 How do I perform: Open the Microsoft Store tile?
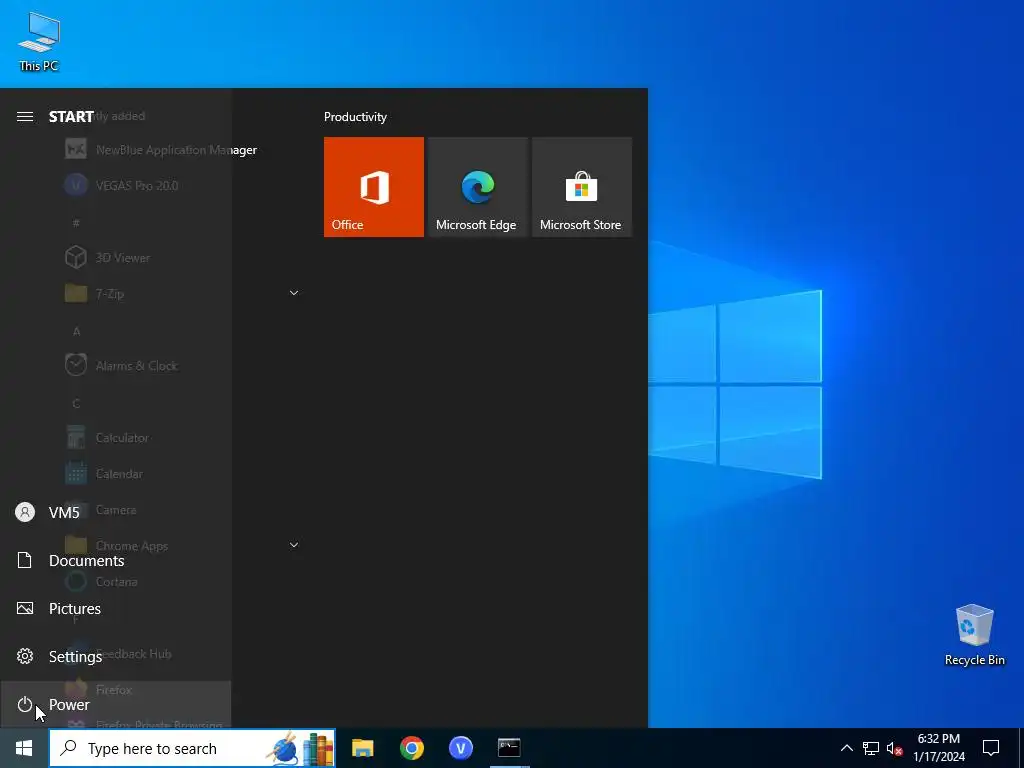click(x=582, y=187)
